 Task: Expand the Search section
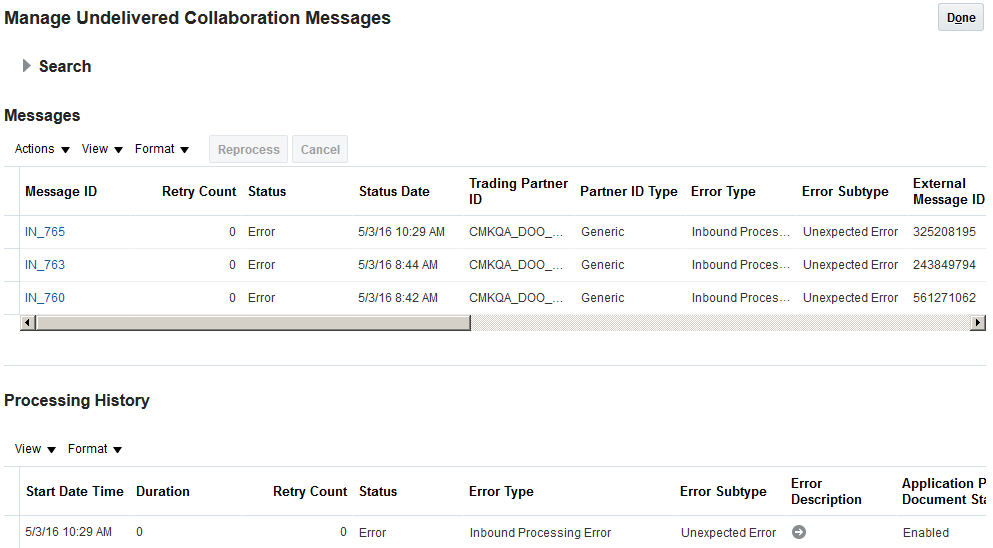[27, 66]
